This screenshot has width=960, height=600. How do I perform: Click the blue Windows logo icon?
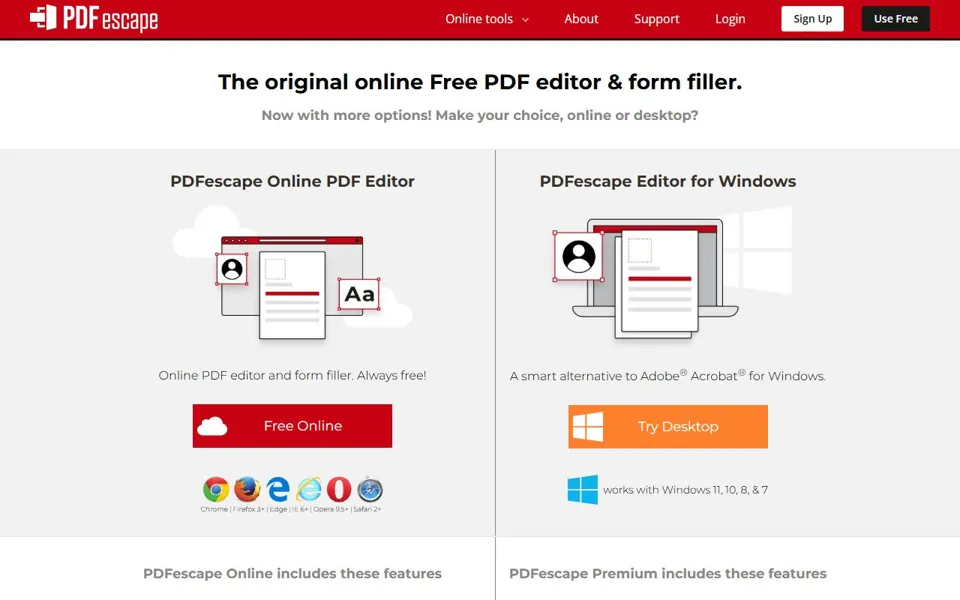(582, 489)
